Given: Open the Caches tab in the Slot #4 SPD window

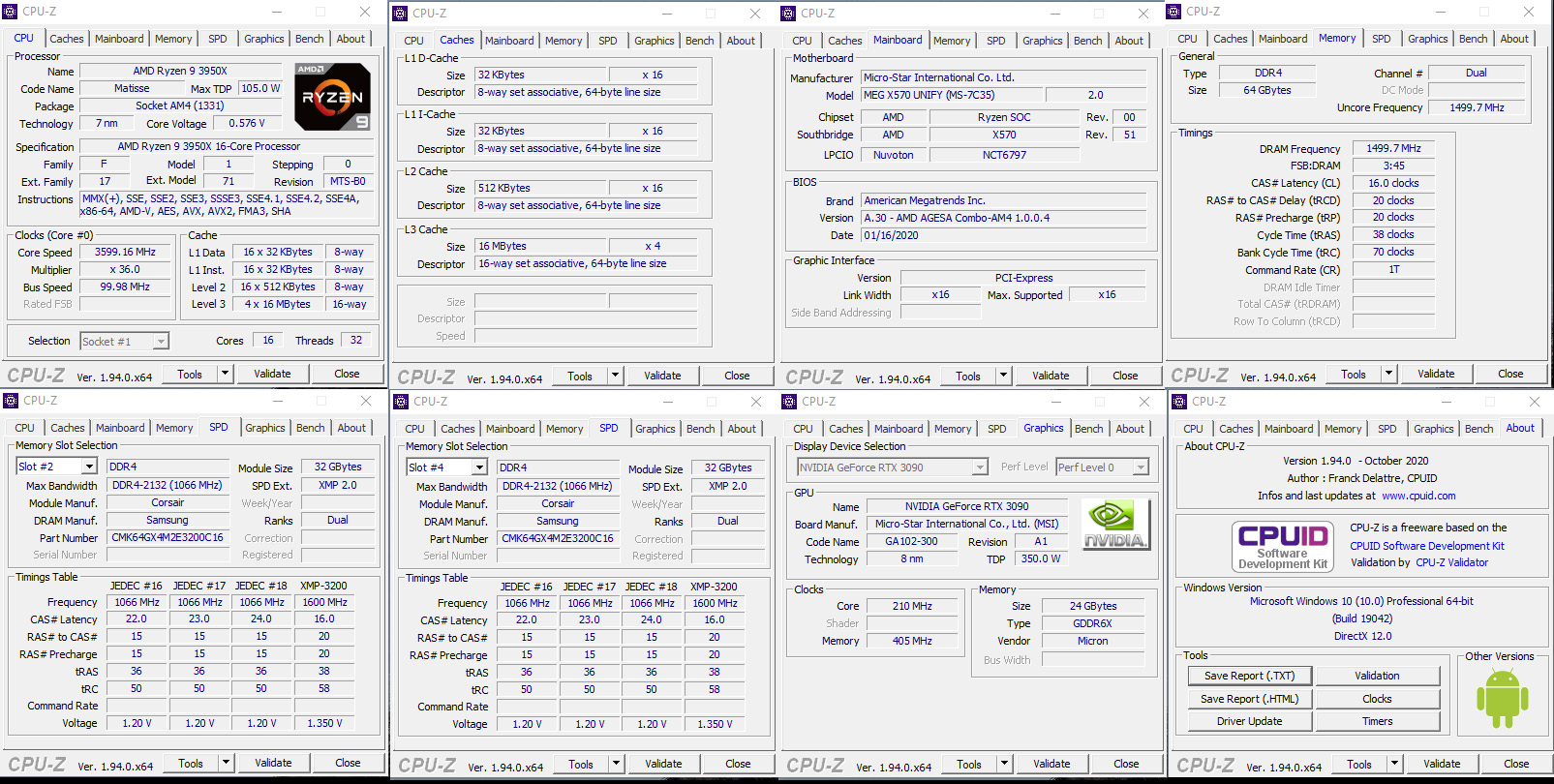Looking at the screenshot, I should point(458,429).
